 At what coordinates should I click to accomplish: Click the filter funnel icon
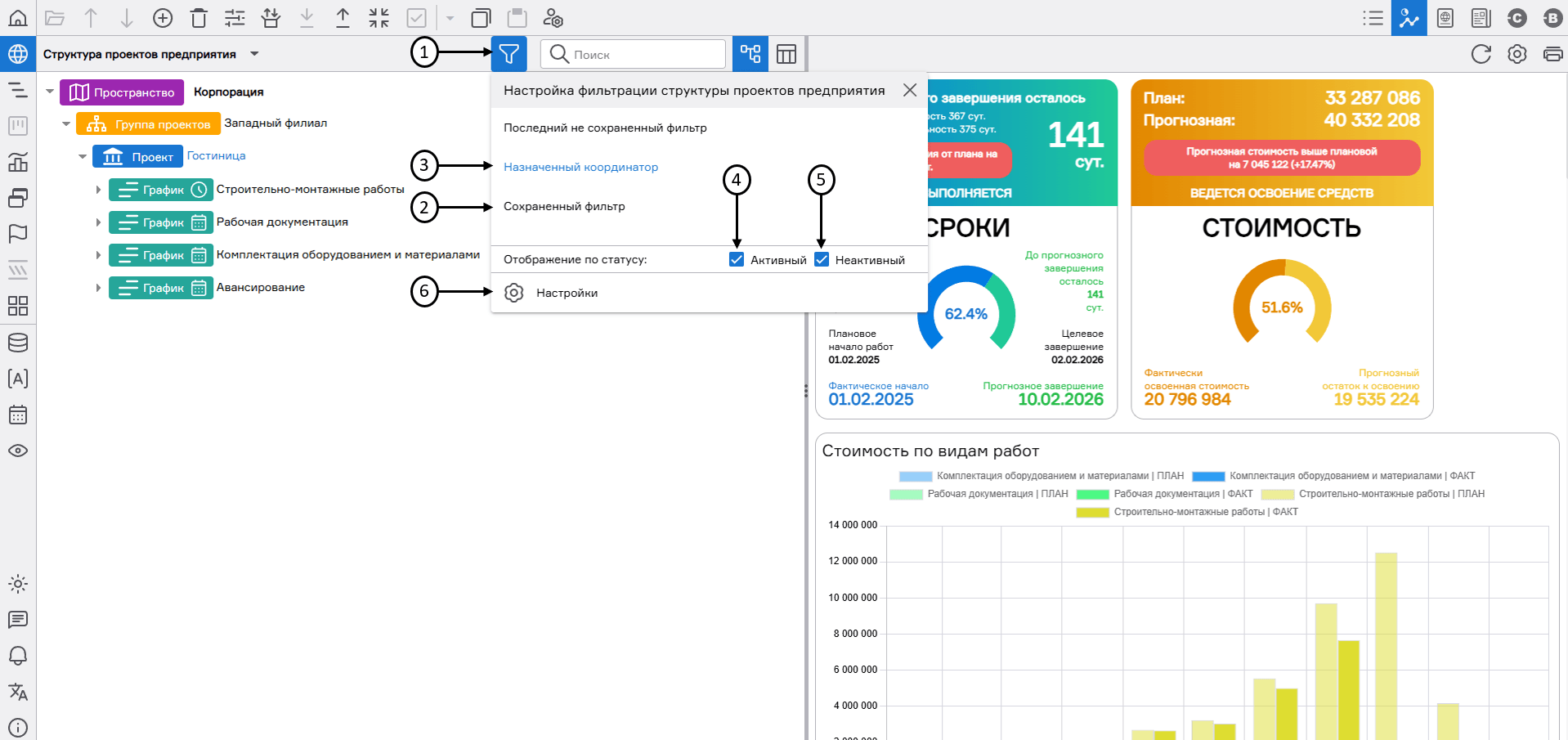(508, 54)
